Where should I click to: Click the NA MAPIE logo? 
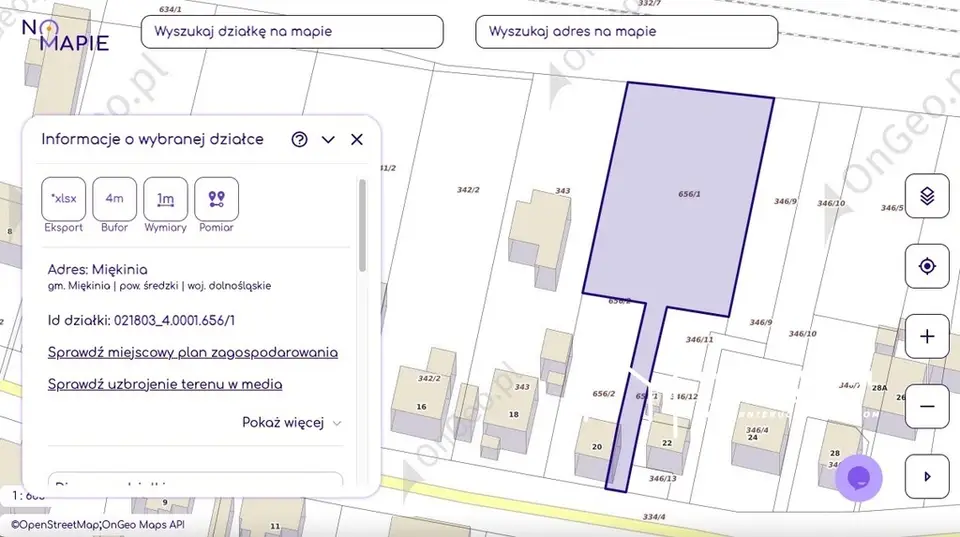click(66, 35)
